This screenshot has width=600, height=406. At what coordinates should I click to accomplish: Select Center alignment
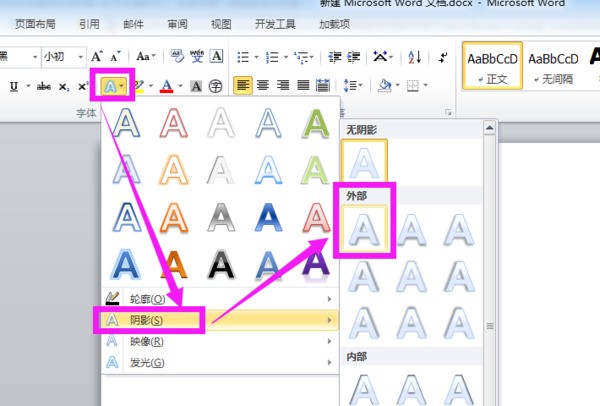(x=262, y=85)
